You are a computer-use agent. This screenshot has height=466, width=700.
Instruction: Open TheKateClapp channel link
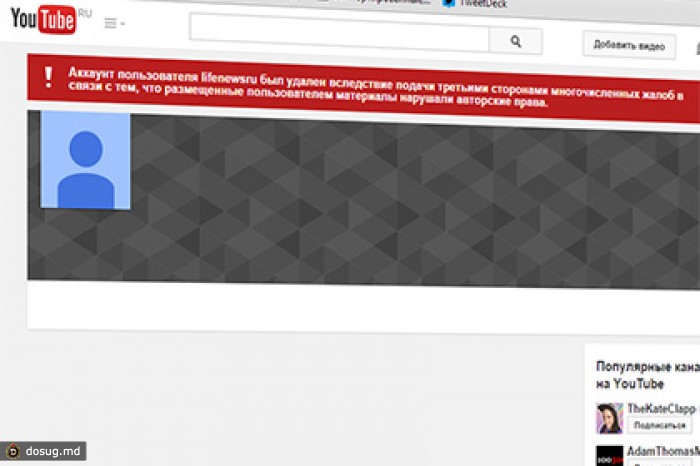click(661, 408)
